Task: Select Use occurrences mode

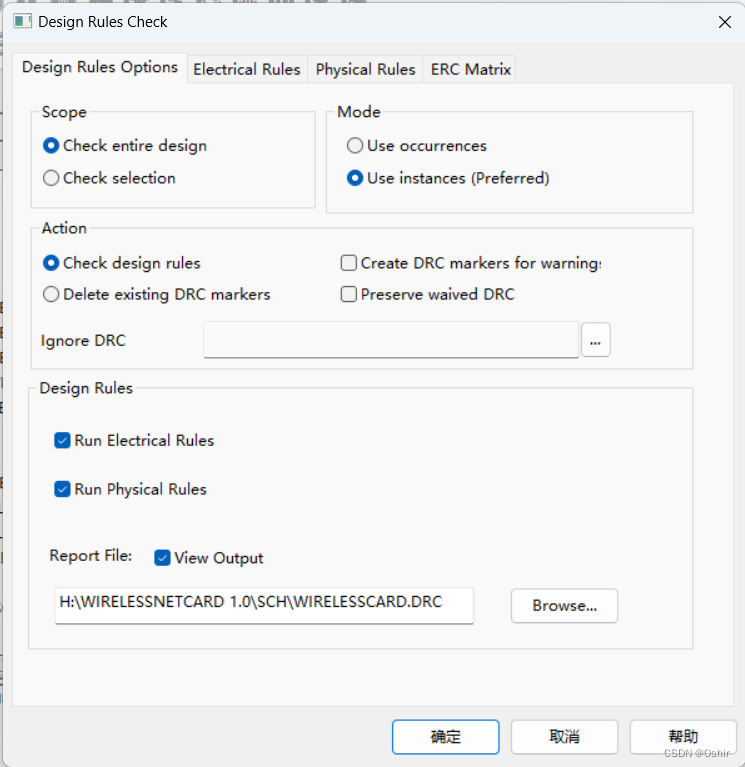Action: tap(355, 146)
